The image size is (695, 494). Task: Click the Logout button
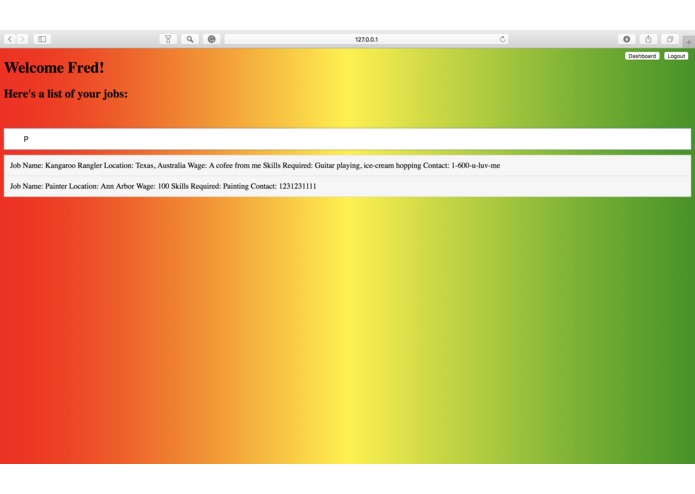point(676,56)
